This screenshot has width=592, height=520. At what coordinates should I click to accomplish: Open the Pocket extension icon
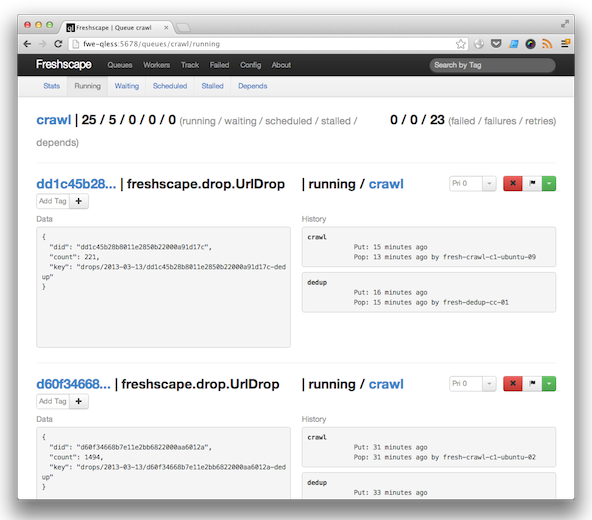point(496,44)
